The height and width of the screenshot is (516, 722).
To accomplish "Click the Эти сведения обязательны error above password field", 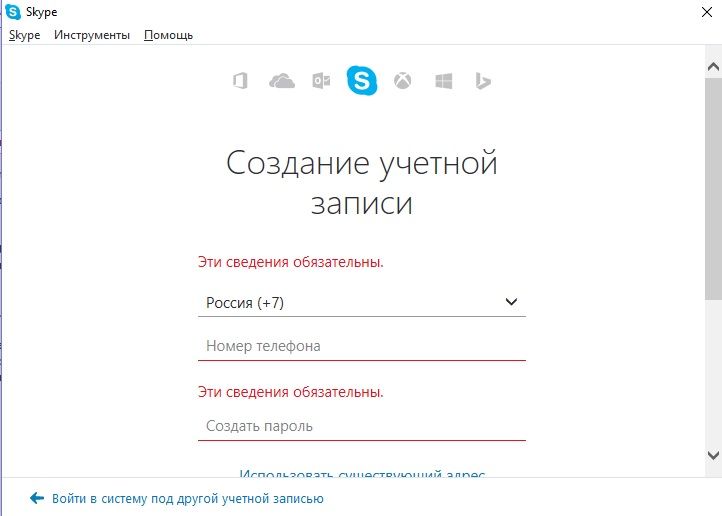I will 291,392.
